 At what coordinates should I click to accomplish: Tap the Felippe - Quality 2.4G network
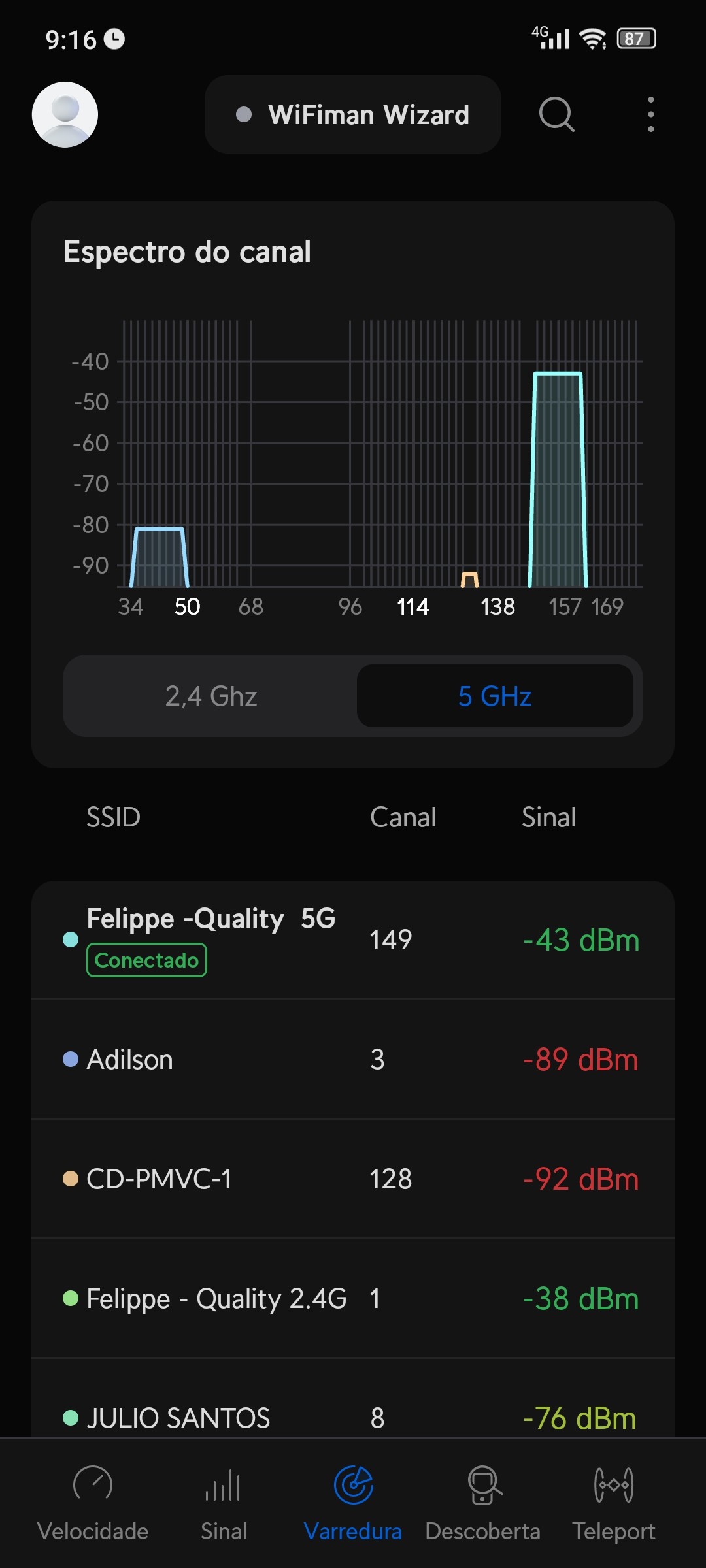pyautogui.click(x=353, y=1298)
